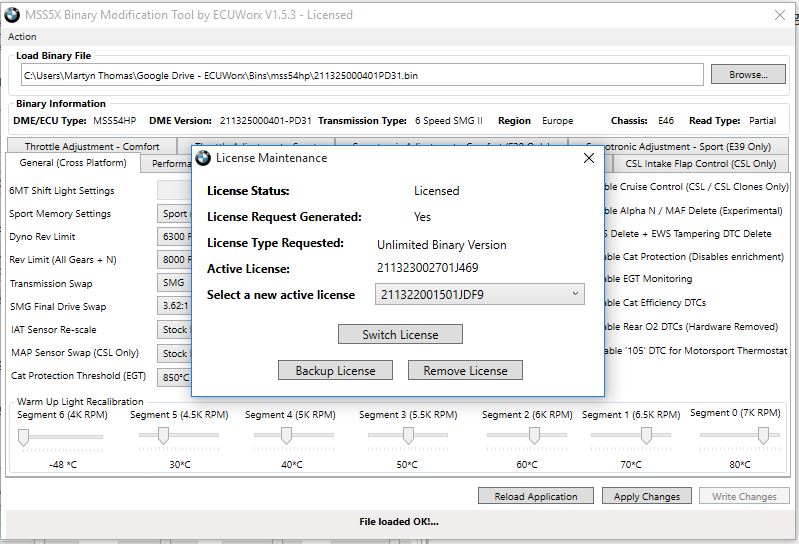The height and width of the screenshot is (544, 799).
Task: Click Browse to load a binary file
Action: [x=747, y=75]
